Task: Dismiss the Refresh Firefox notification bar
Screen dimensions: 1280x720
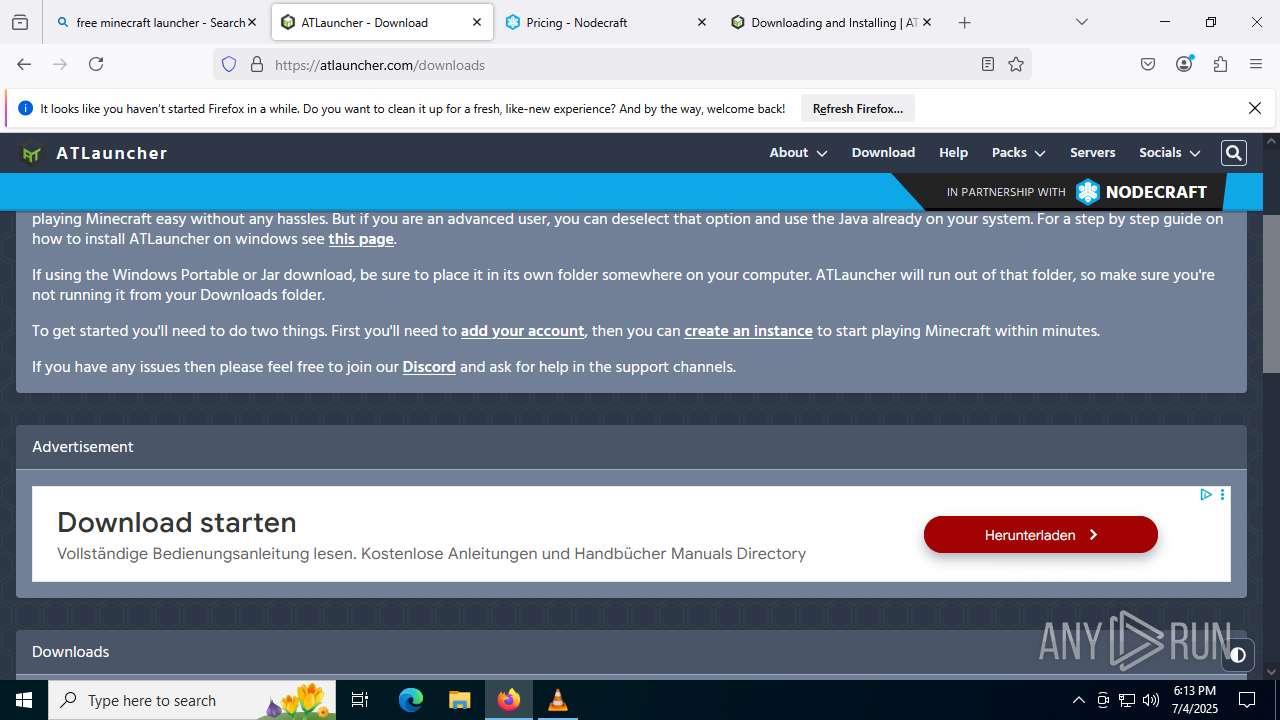Action: pos(1255,108)
